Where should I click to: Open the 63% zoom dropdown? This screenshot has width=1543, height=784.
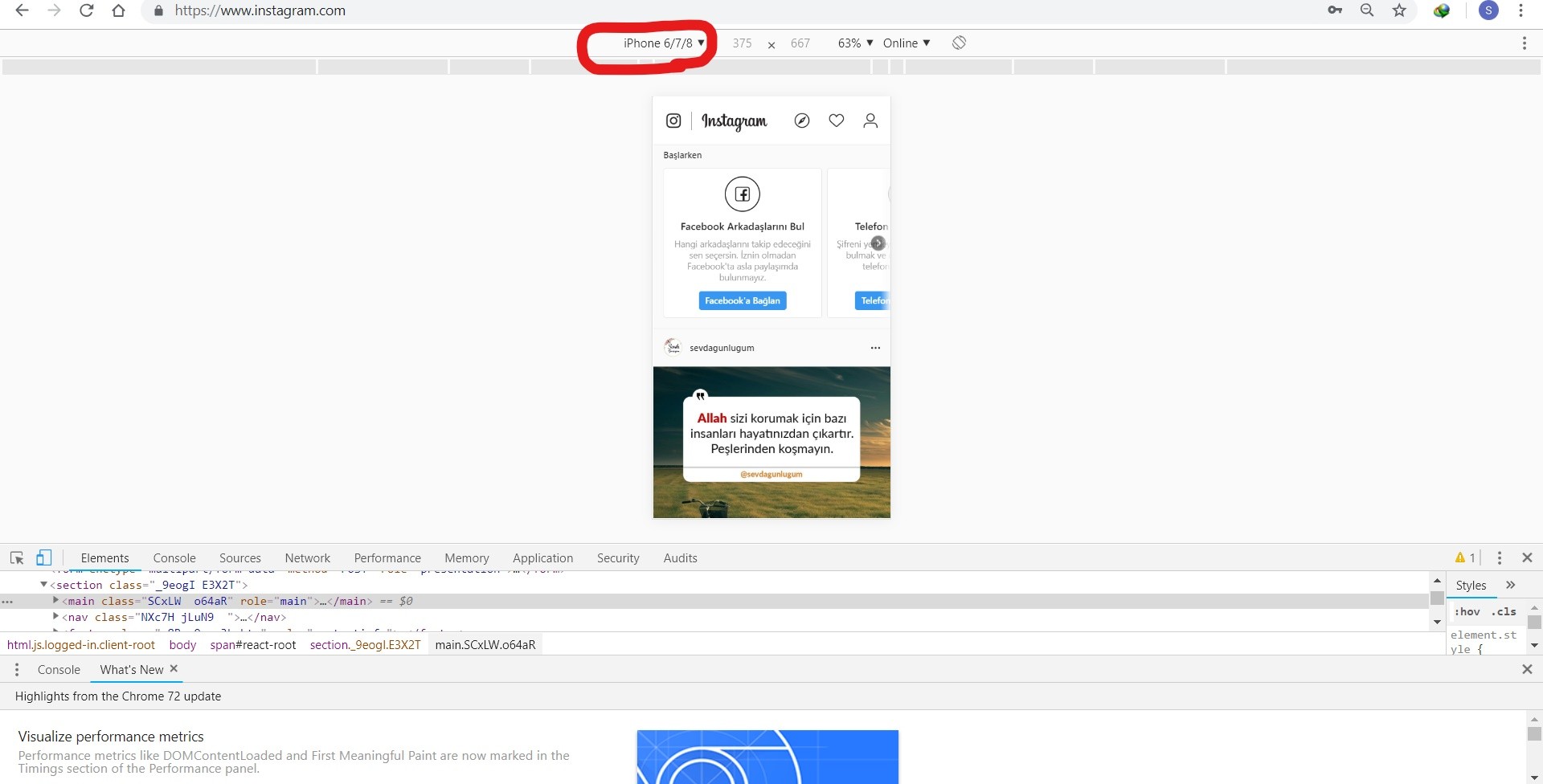855,43
